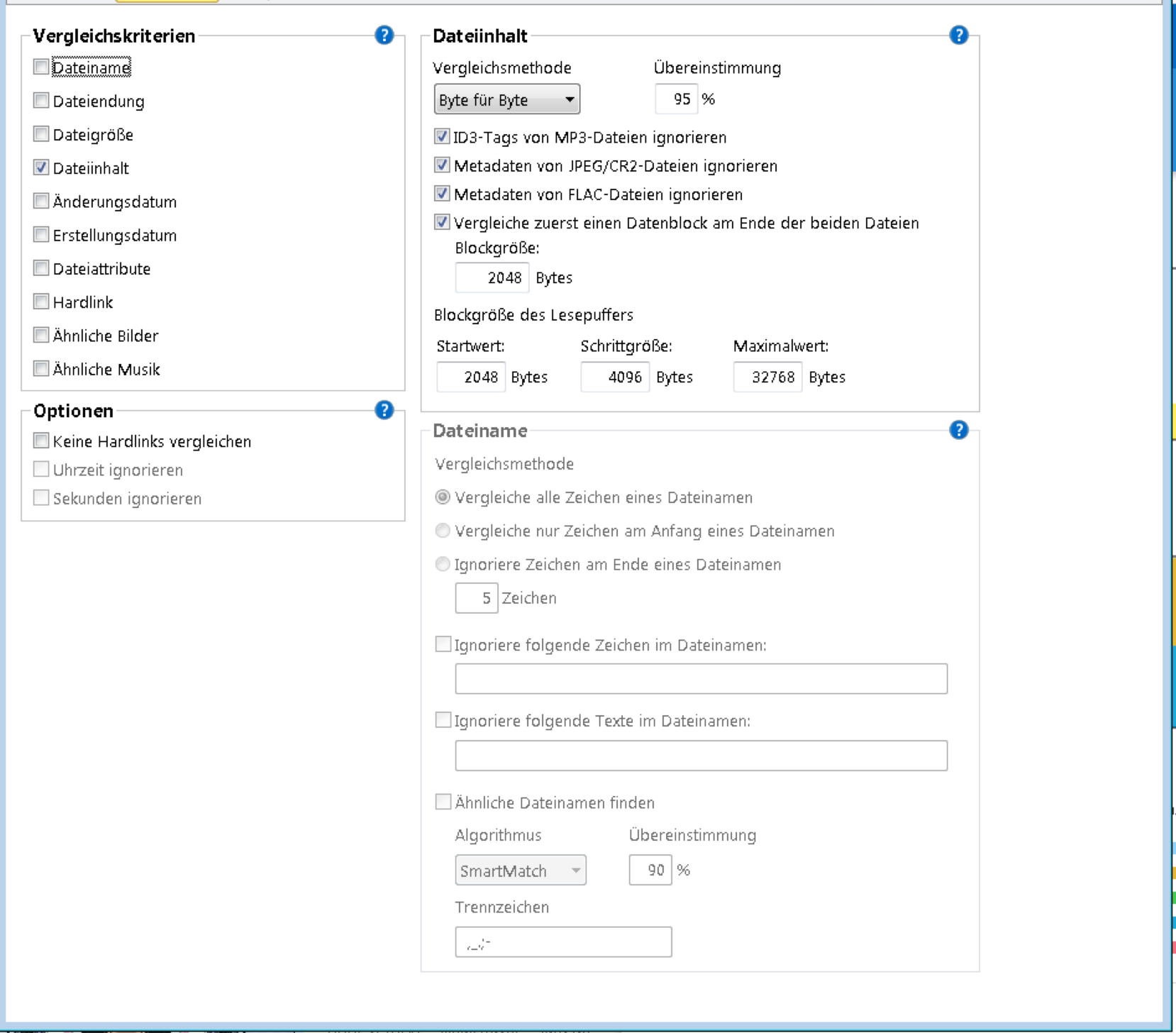This screenshot has width=1176, height=1033.
Task: Tick the Dateigröße checkbox
Action: click(42, 135)
